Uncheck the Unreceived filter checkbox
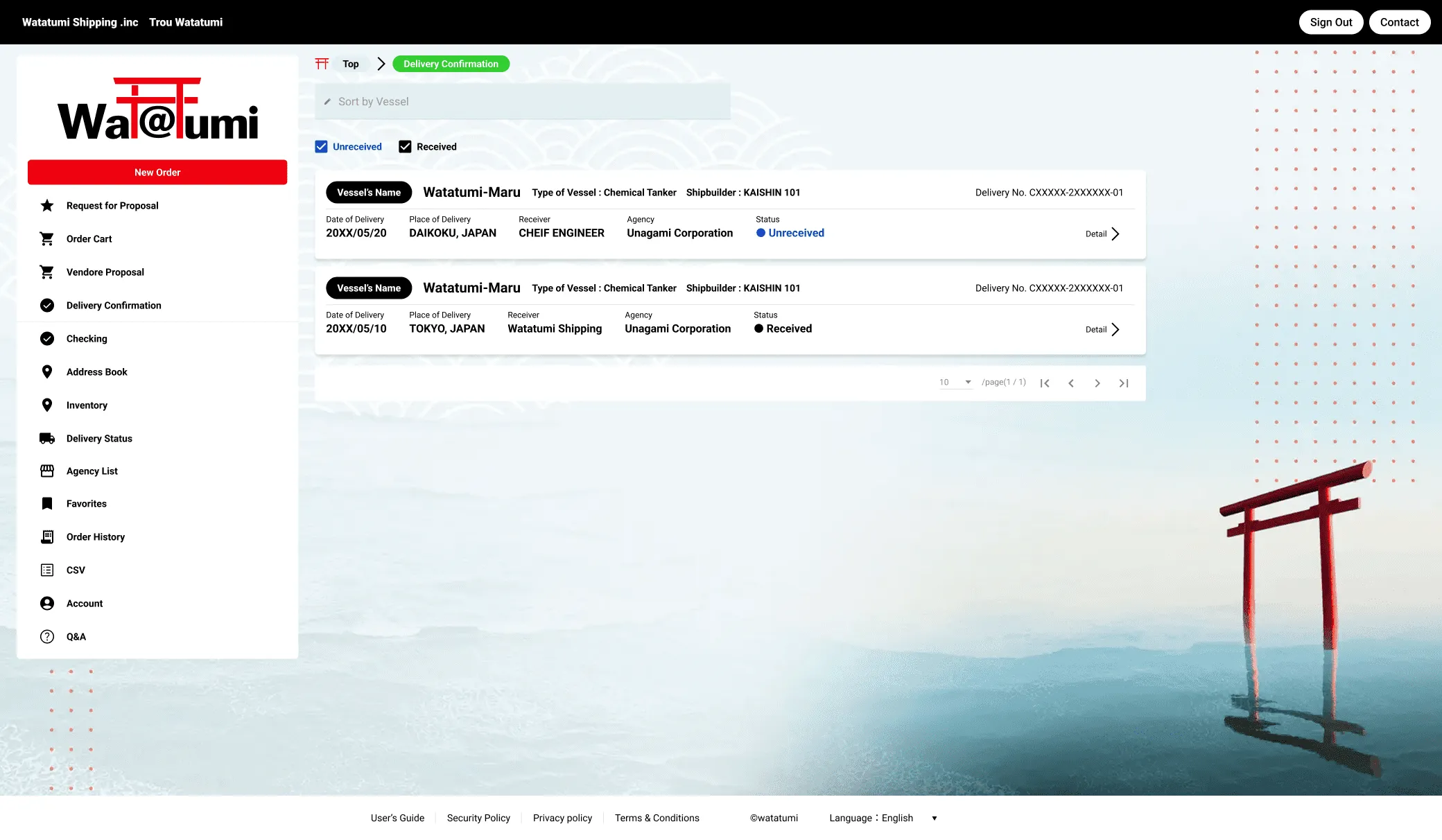Viewport: 1442px width, 840px height. pos(321,147)
